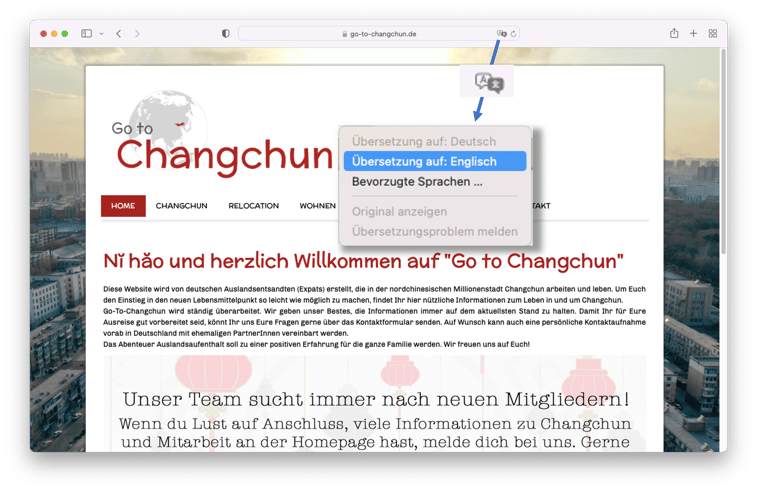Click the lock icon beside the URL

point(345,34)
